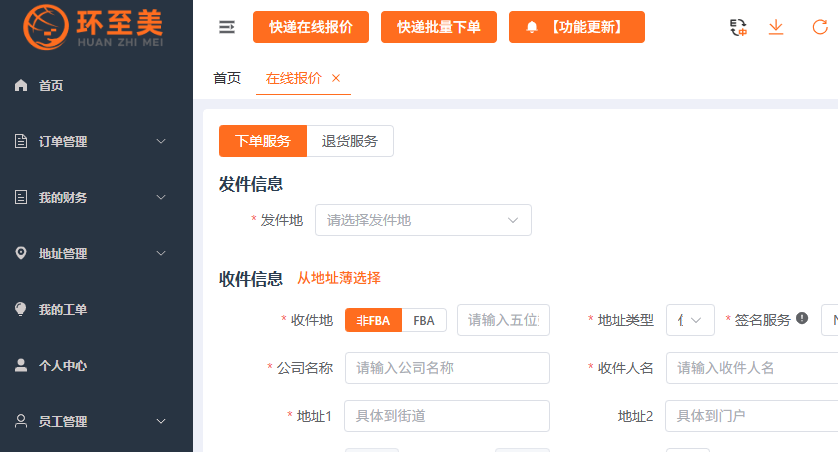Click the 首页 home icon in sidebar
This screenshot has height=452, width=838.
(x=21, y=86)
